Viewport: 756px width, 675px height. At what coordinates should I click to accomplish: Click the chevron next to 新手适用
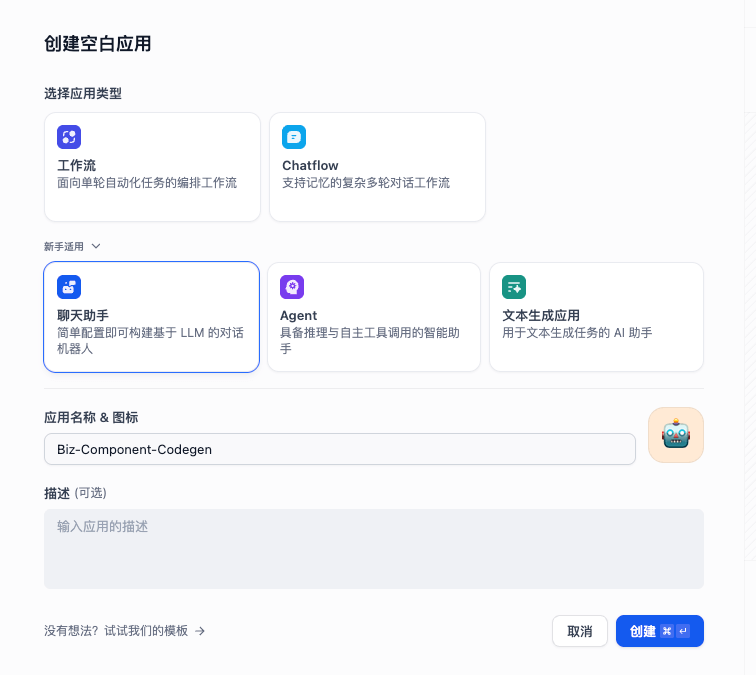tap(96, 246)
